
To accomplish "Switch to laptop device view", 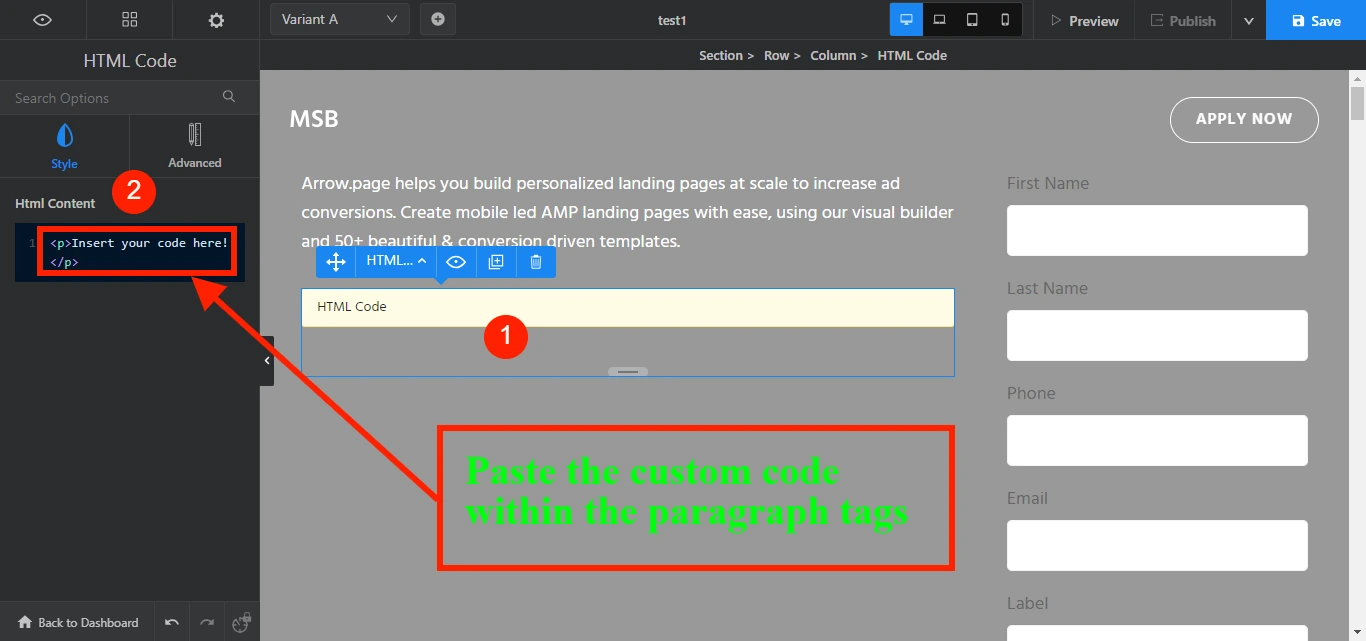I will [x=940, y=19].
